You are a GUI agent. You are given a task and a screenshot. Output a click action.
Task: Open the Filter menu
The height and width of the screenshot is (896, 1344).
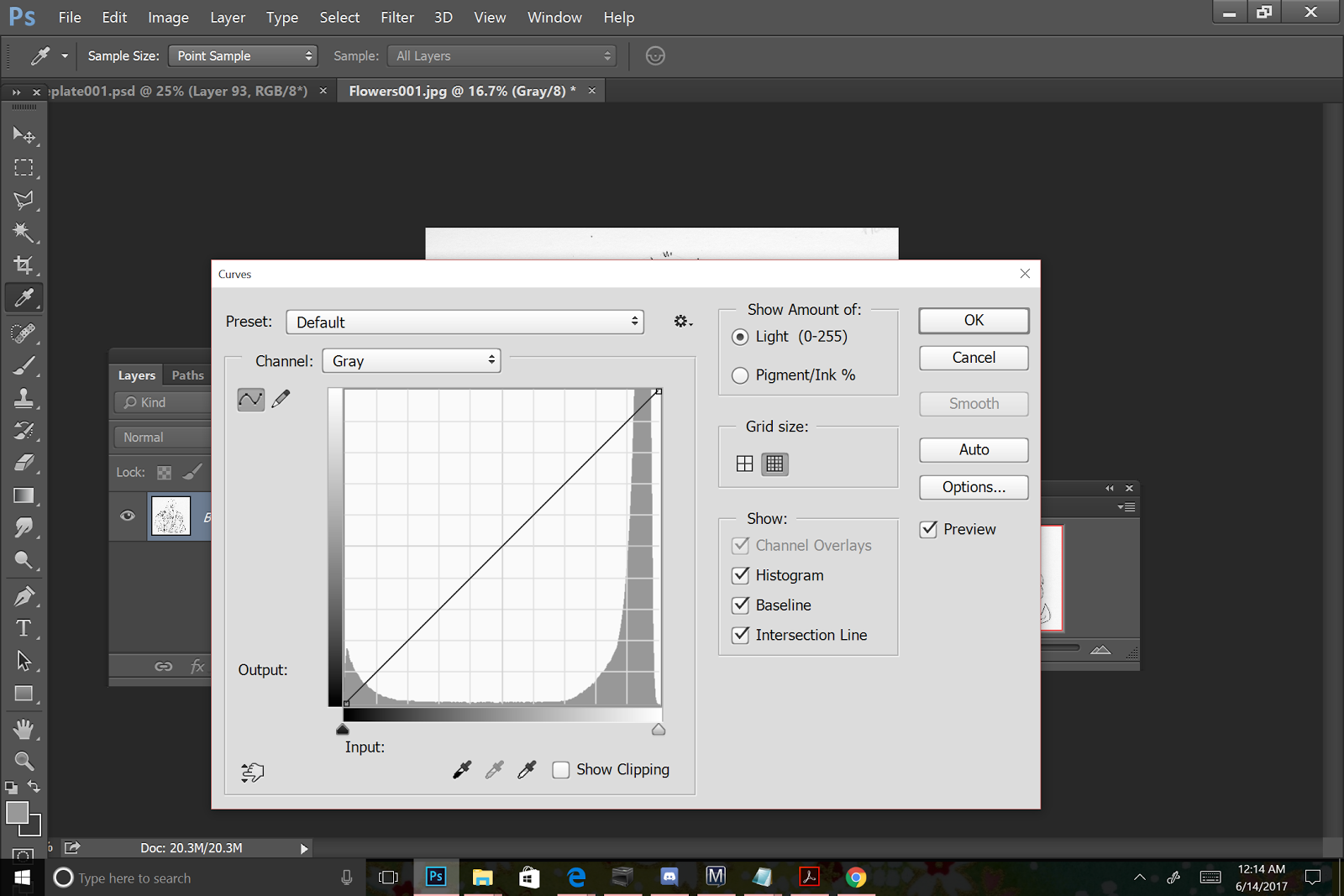(x=397, y=18)
